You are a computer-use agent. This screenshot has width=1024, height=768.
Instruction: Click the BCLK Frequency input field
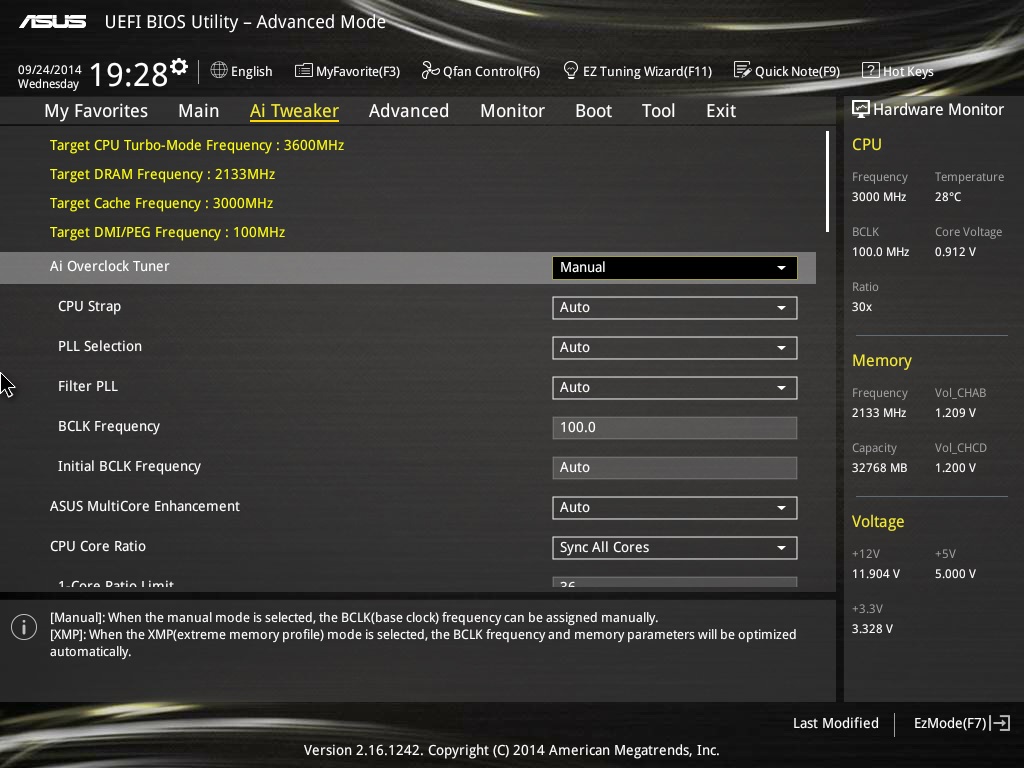coord(675,427)
